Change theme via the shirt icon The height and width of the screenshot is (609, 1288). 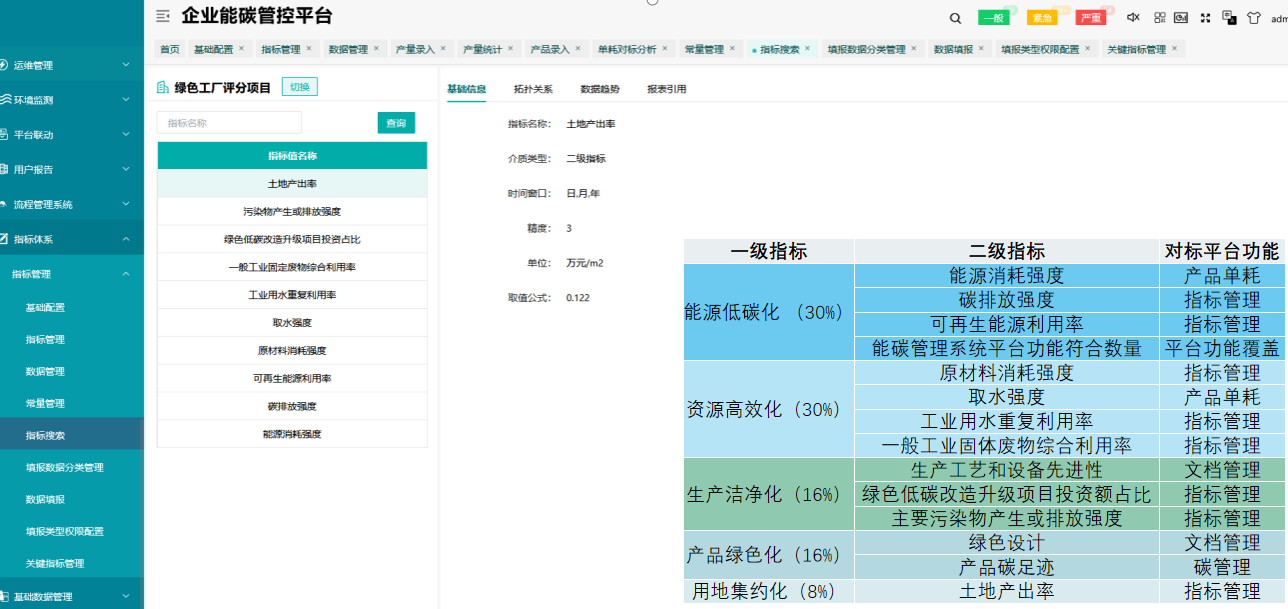[1253, 18]
